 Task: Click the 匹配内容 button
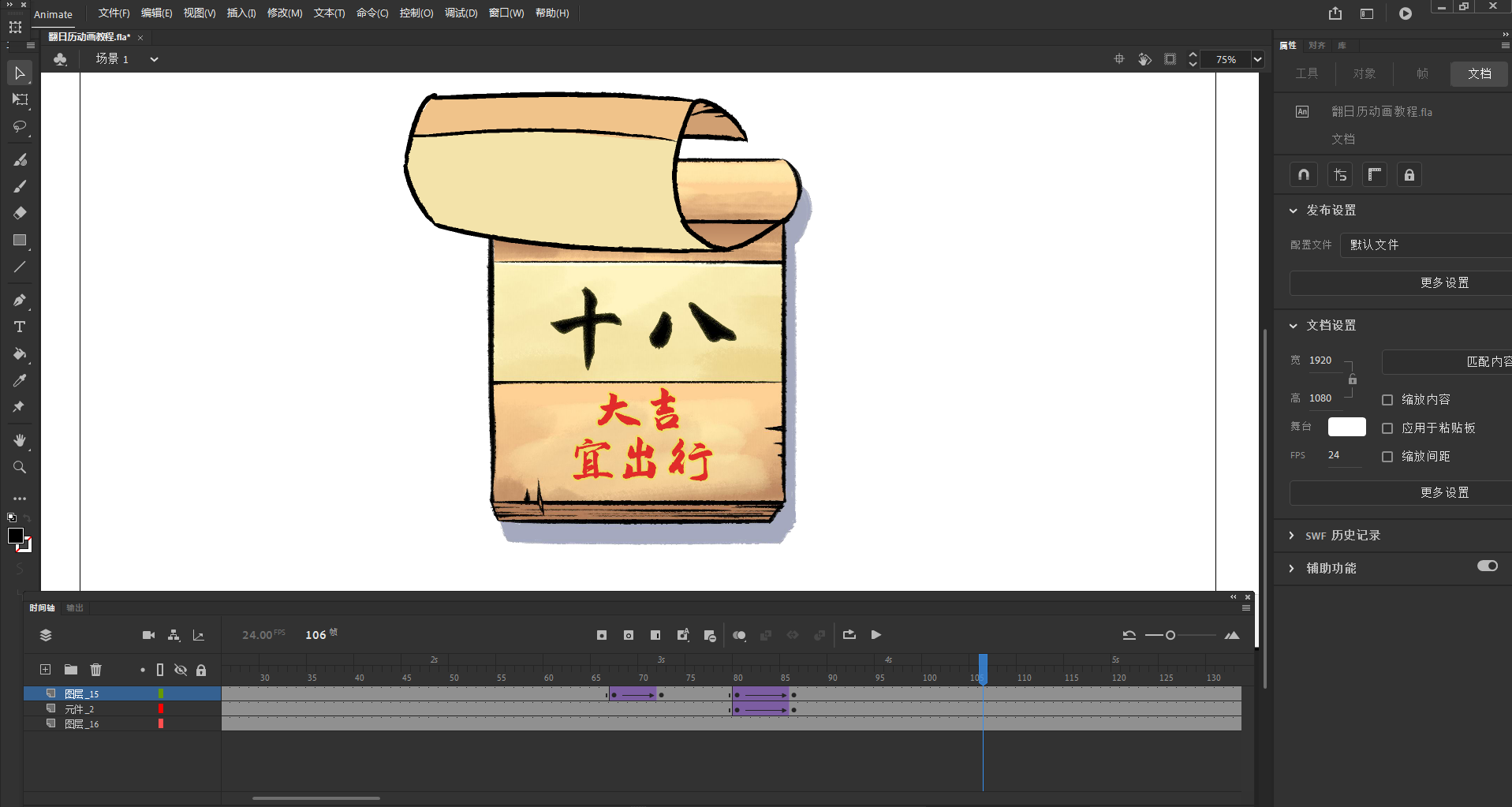(1447, 361)
